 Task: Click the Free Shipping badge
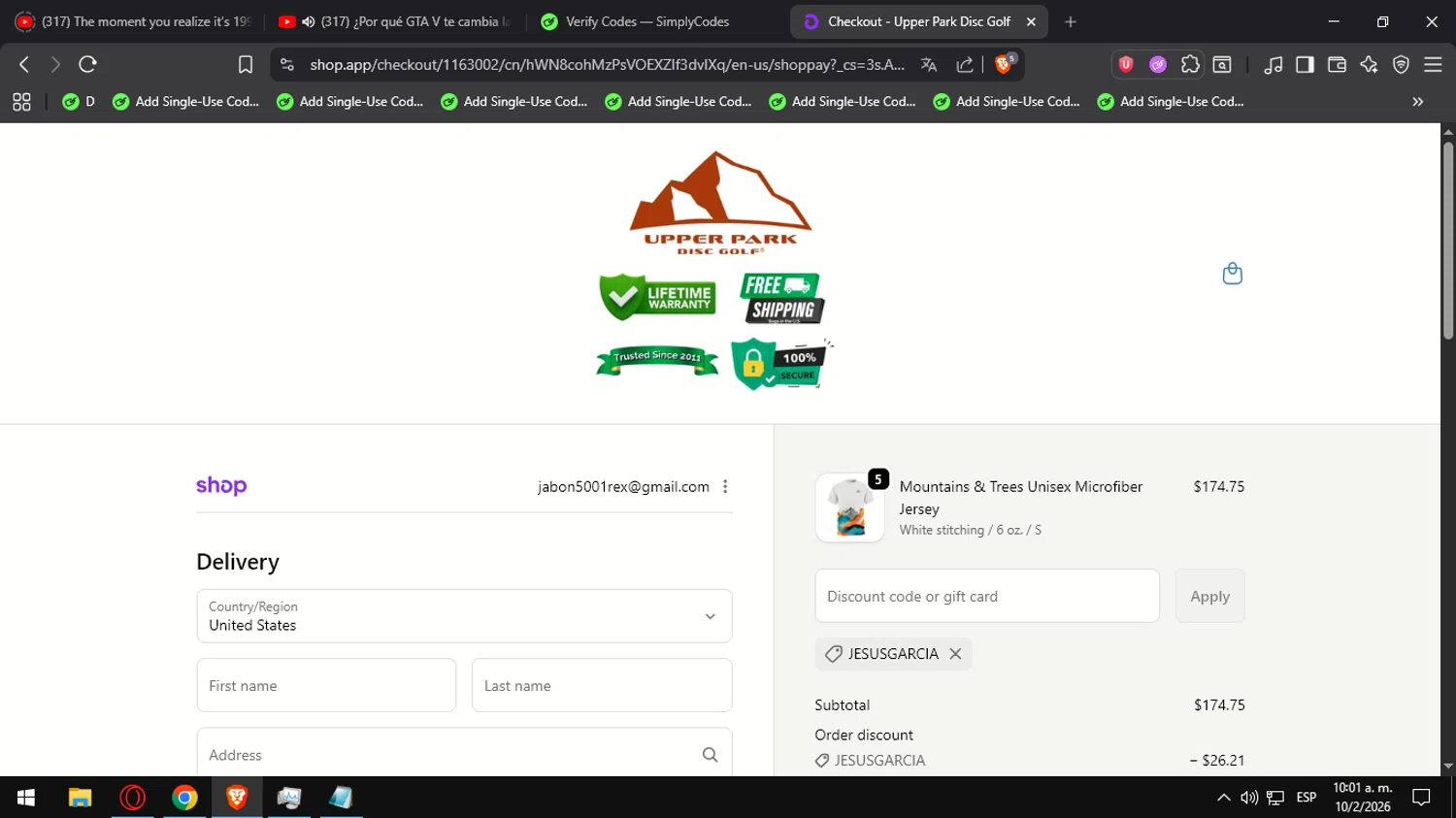click(x=782, y=298)
